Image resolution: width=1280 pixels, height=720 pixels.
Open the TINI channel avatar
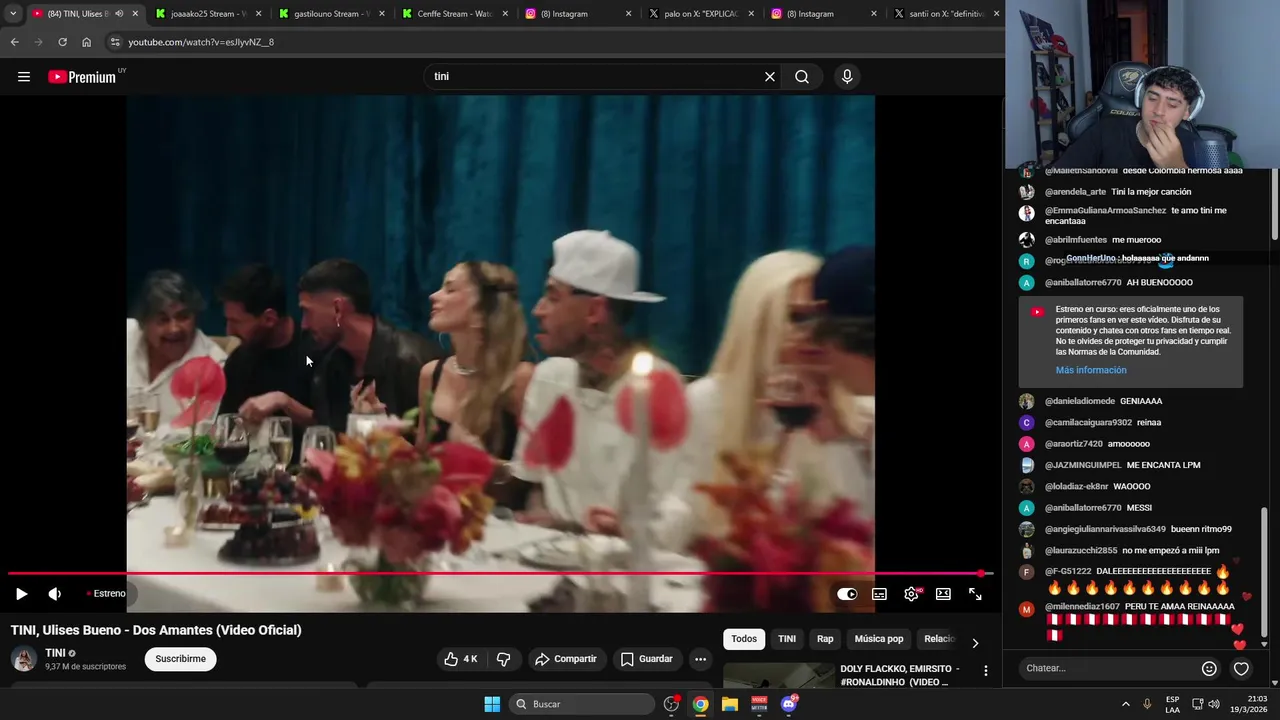pyautogui.click(x=24, y=659)
